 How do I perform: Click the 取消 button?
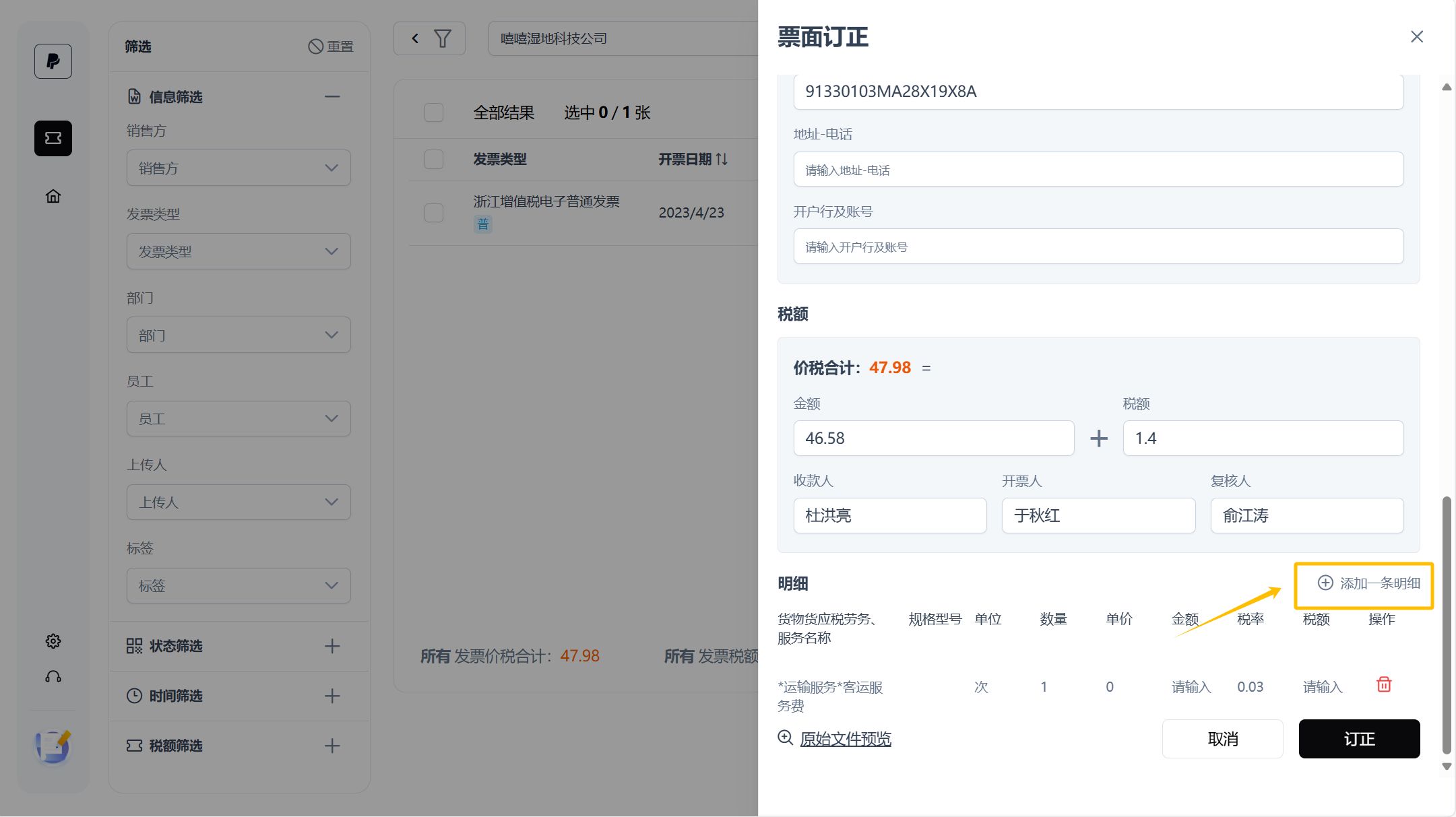coord(1222,739)
